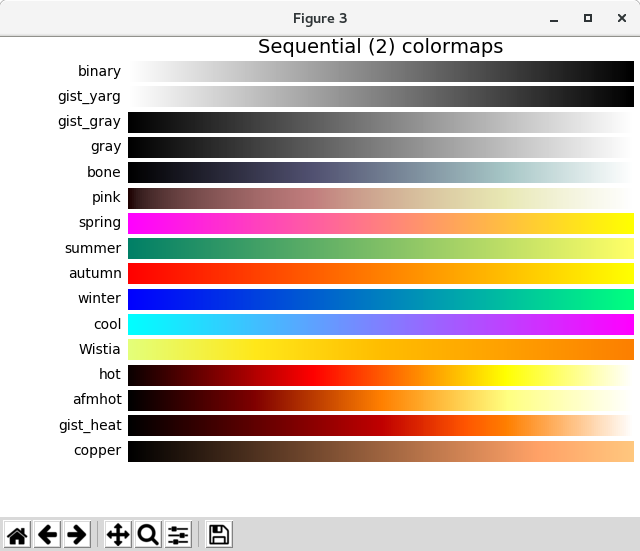This screenshot has height=551, width=640.
Task: Click the 'summer' label text
Action: pos(93,248)
